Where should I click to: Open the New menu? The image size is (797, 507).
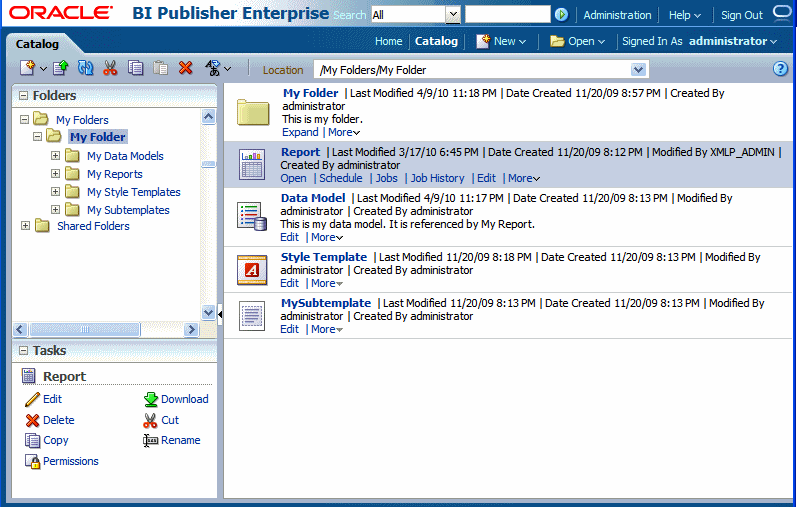click(x=501, y=41)
